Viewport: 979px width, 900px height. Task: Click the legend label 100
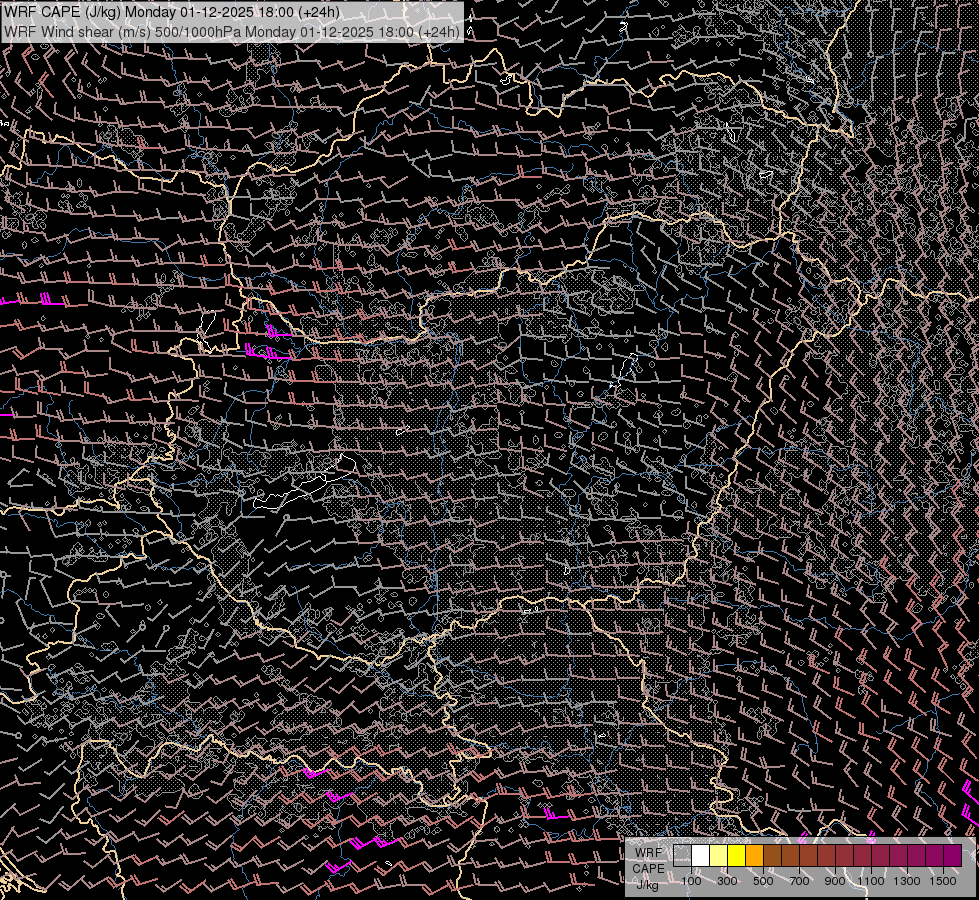(691, 881)
